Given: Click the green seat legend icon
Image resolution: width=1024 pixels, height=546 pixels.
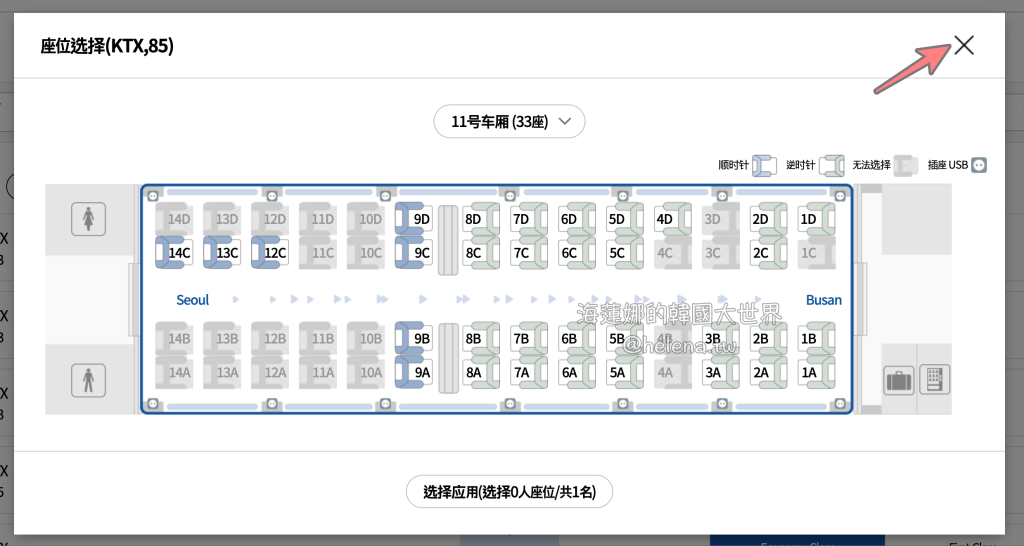Looking at the screenshot, I should [x=831, y=165].
